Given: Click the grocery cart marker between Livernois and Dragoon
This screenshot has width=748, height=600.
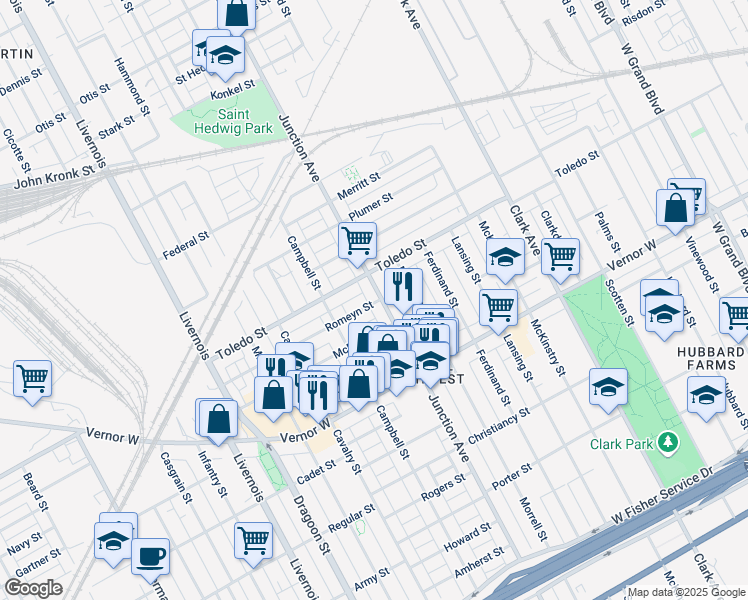Looking at the screenshot, I should [253, 542].
